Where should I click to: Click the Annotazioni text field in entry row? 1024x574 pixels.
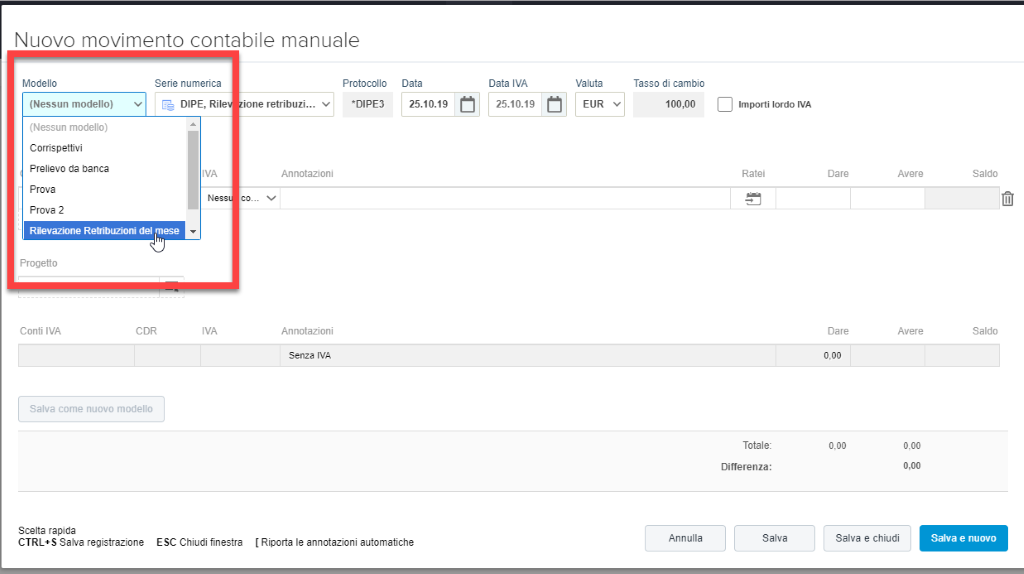pyautogui.click(x=505, y=199)
